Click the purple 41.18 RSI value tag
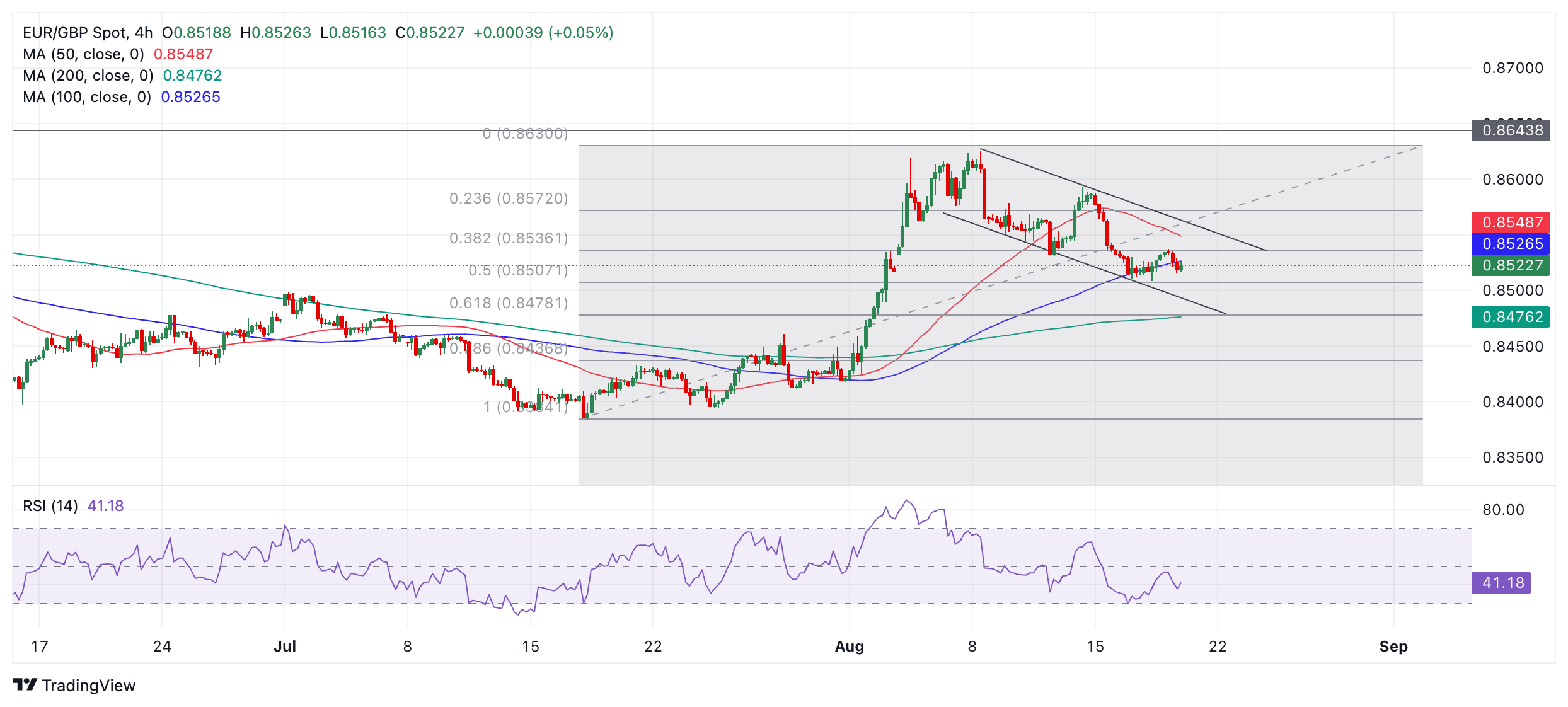 pos(1502,583)
